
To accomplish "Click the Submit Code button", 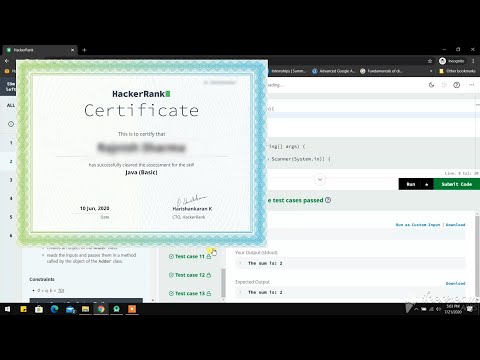I will (456, 184).
